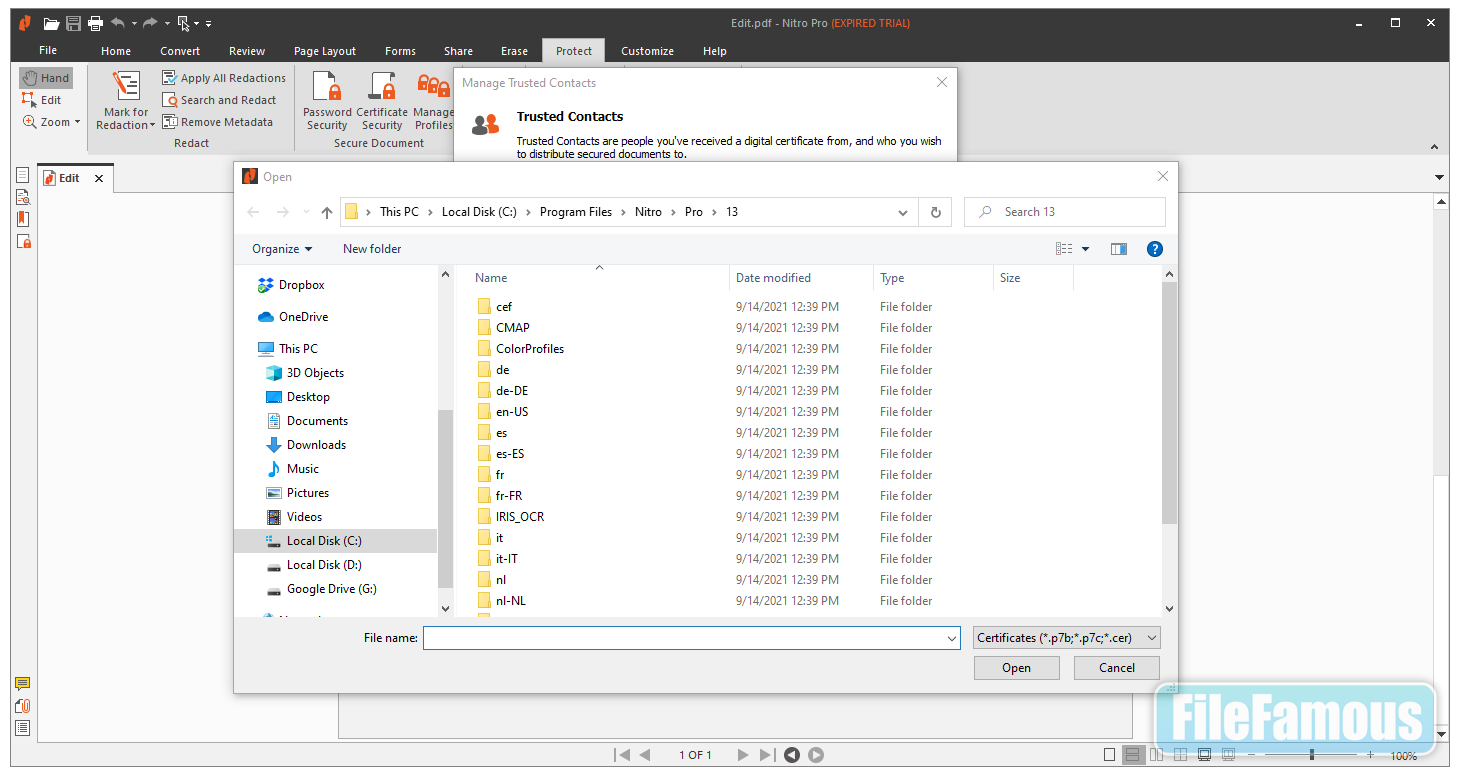This screenshot has height=775, width=1458.
Task: Toggle the preview pane button in Open dialog
Action: coord(1119,249)
